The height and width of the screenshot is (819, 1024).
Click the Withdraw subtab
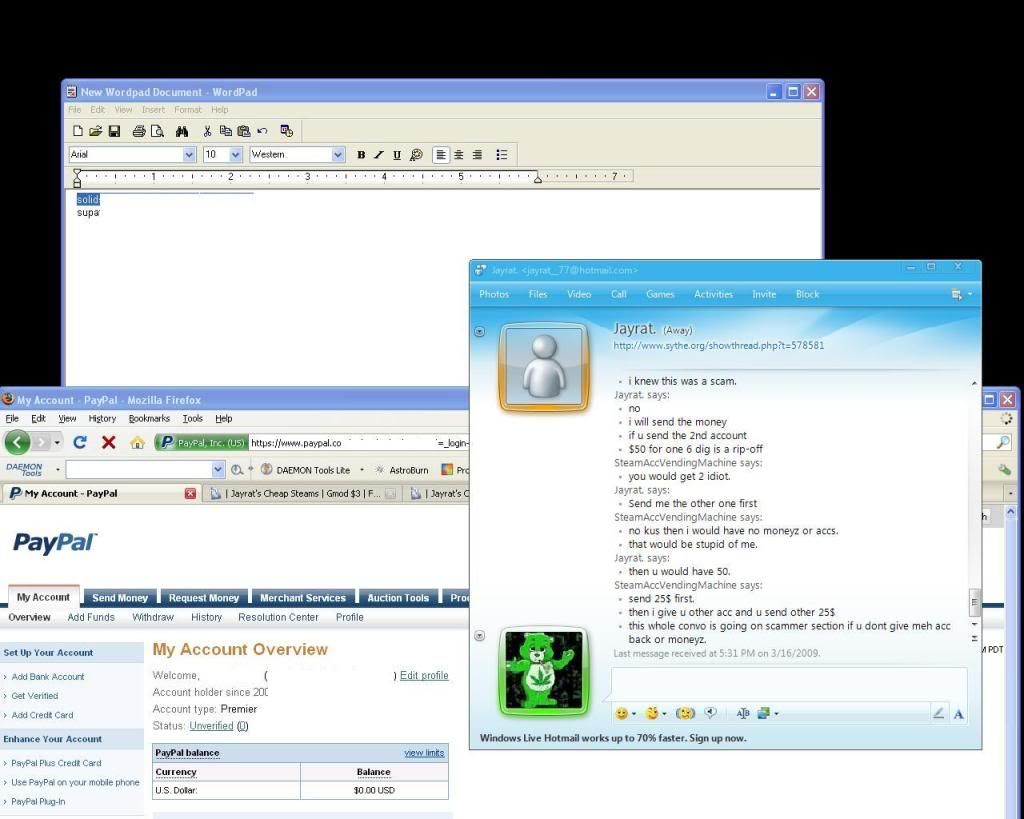[x=153, y=617]
